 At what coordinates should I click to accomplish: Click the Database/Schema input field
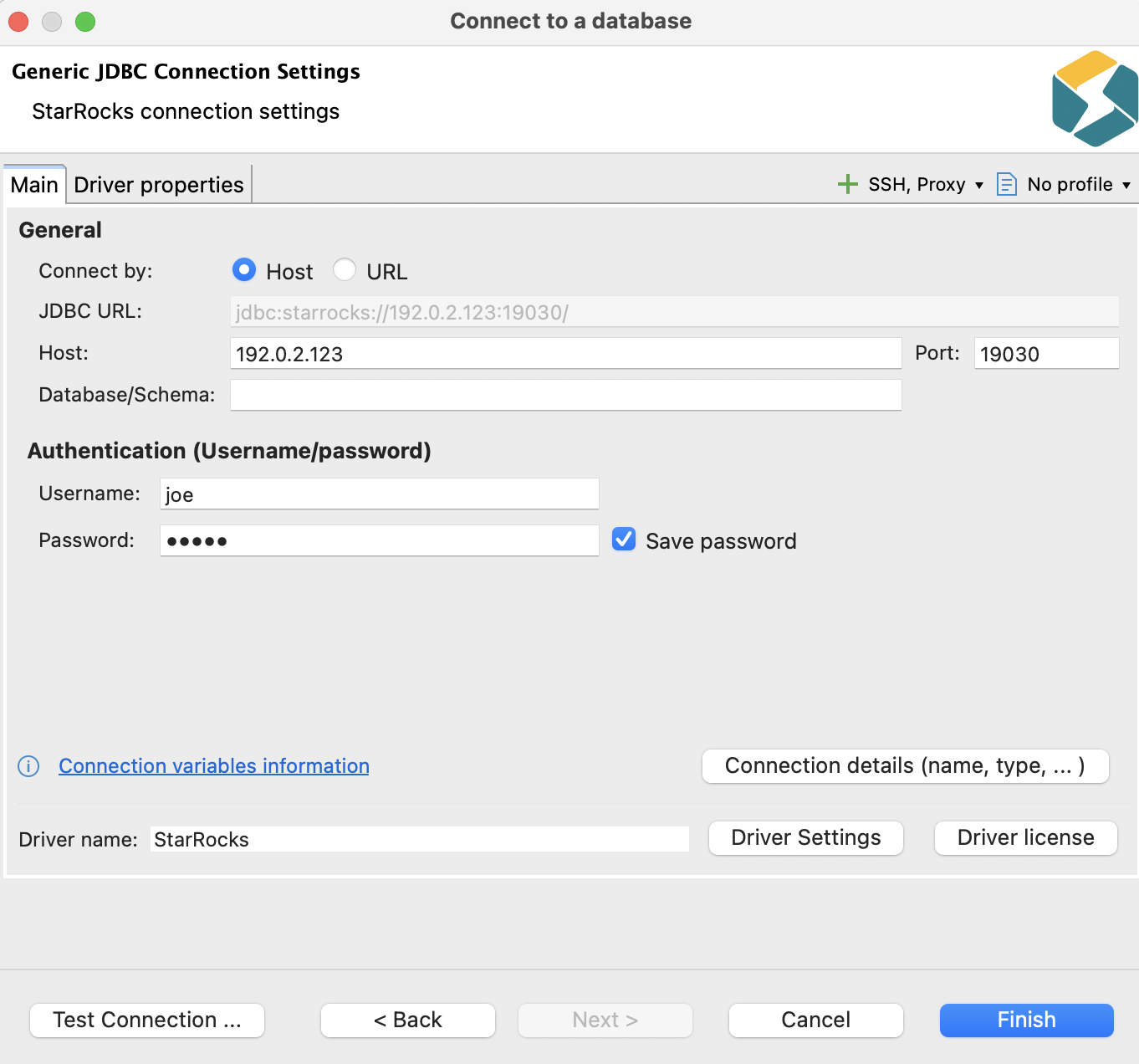(x=566, y=395)
